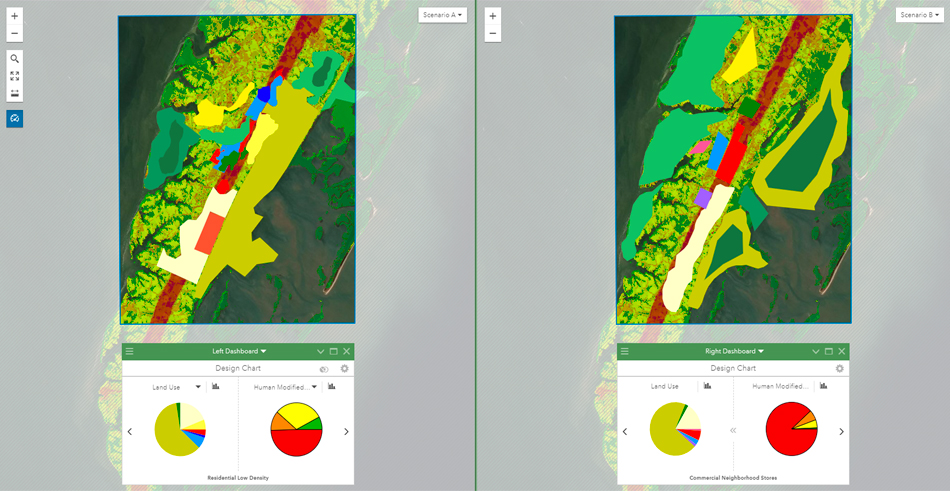Go to previous chart in Right Dashboard
Screen dimensions: 950x491
(x=625, y=432)
